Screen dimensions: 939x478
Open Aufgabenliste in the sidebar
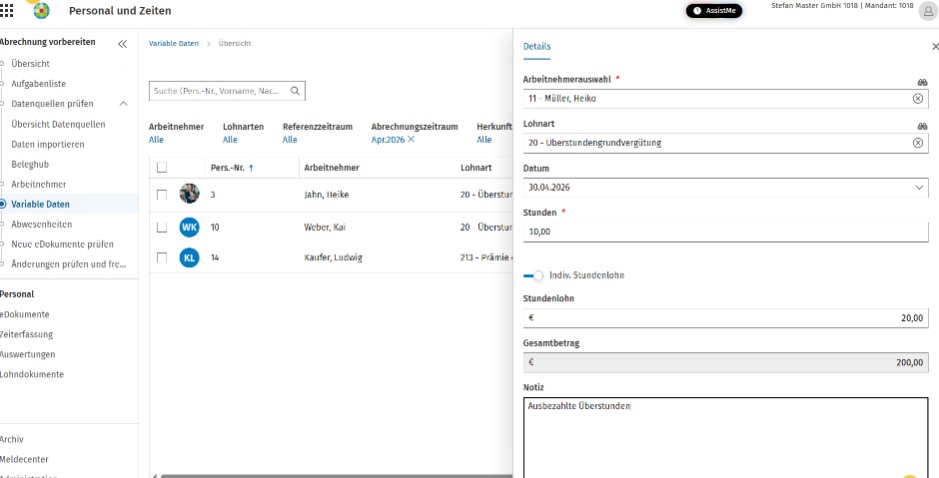pos(38,84)
